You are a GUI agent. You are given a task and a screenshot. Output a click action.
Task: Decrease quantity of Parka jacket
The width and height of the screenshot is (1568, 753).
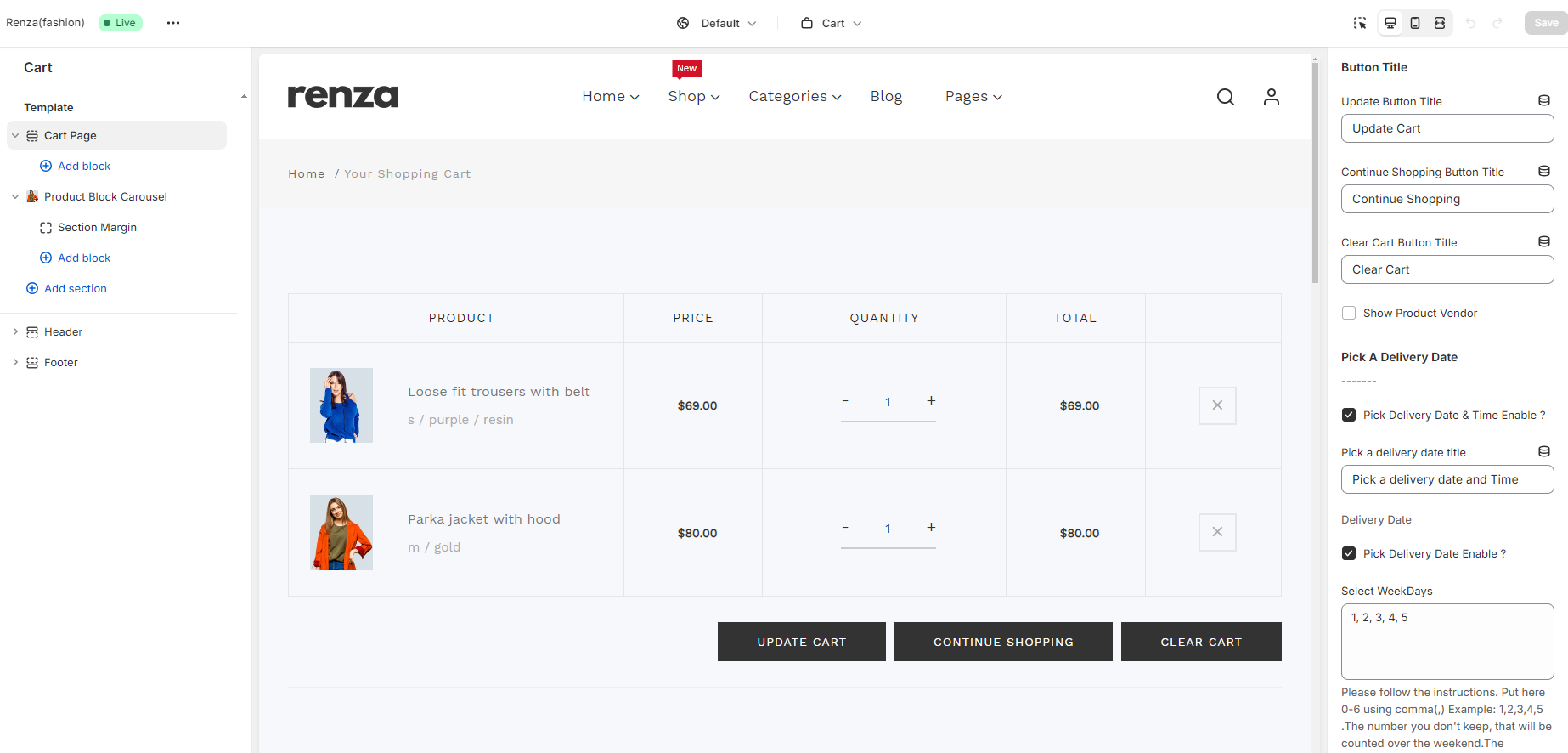pos(845,528)
